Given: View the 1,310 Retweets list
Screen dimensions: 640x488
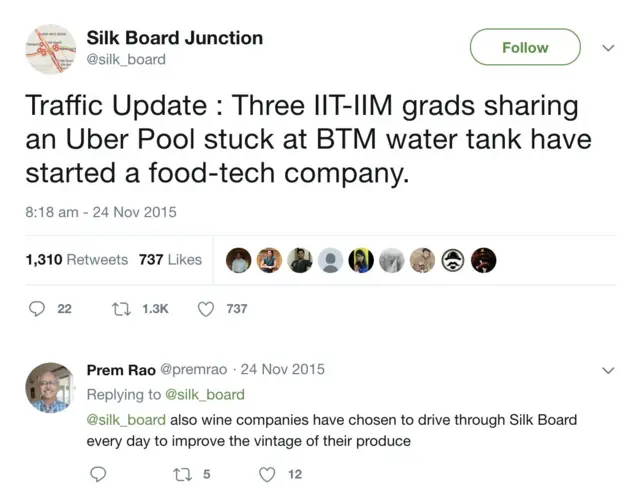Looking at the screenshot, I should coord(77,260).
